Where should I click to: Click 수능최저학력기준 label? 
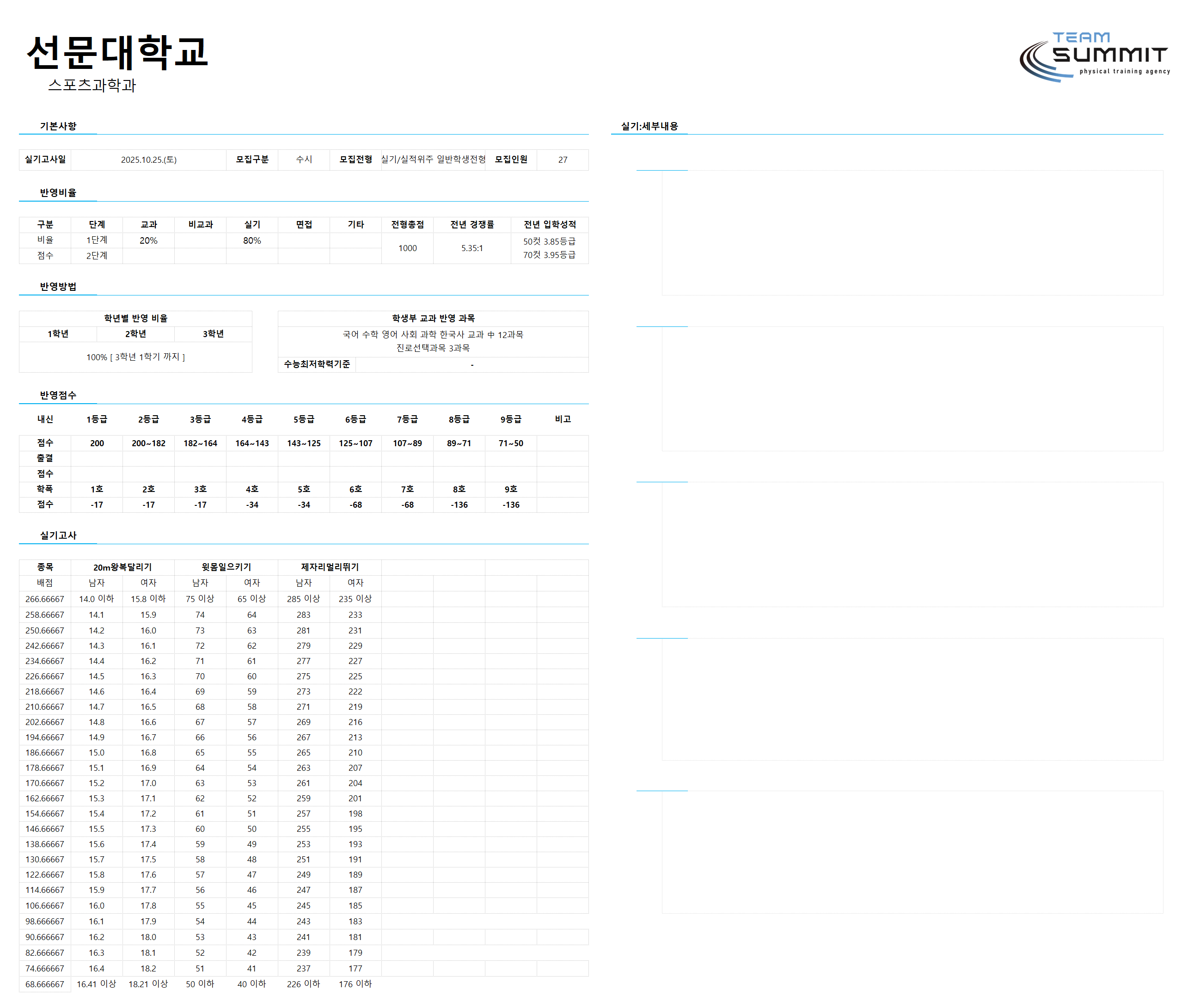coord(317,364)
